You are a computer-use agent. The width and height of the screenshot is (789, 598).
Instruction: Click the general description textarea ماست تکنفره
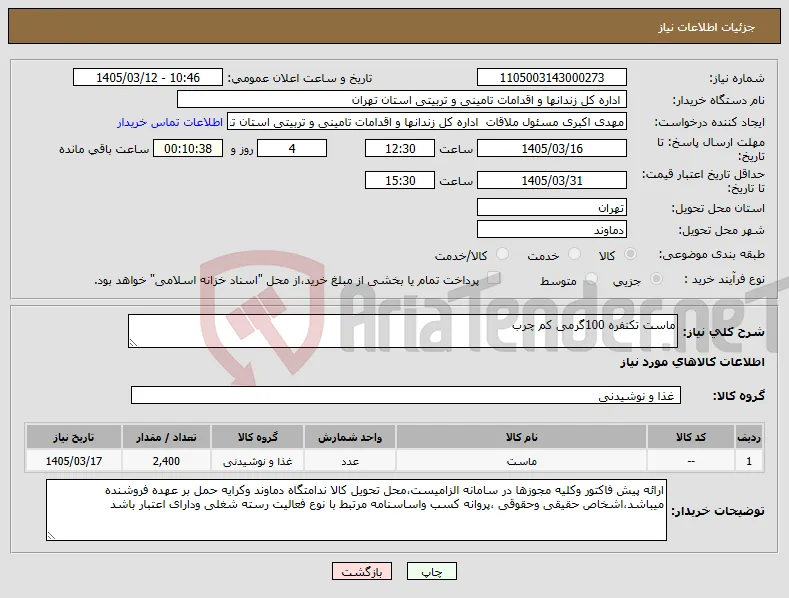(403, 331)
